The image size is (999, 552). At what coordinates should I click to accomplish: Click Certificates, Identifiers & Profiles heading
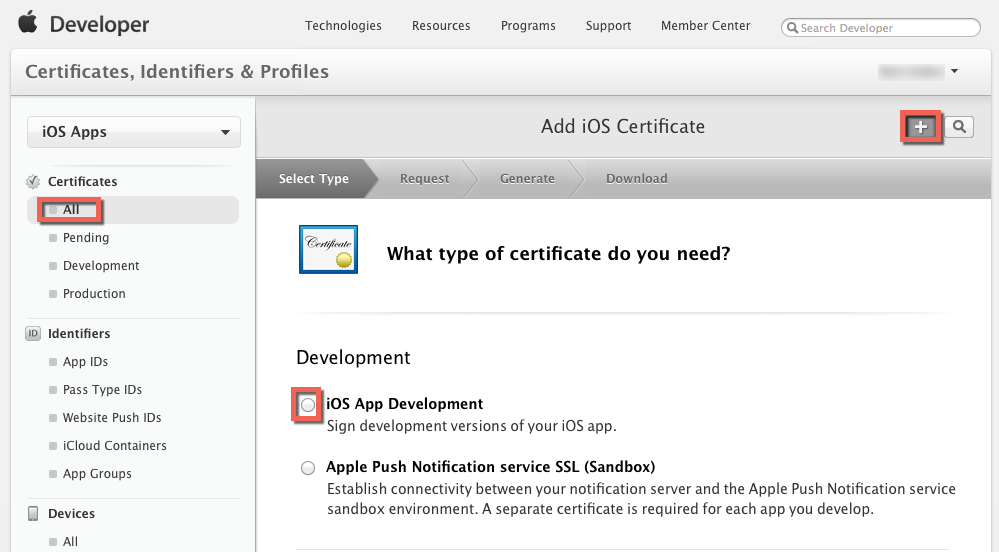(x=177, y=71)
